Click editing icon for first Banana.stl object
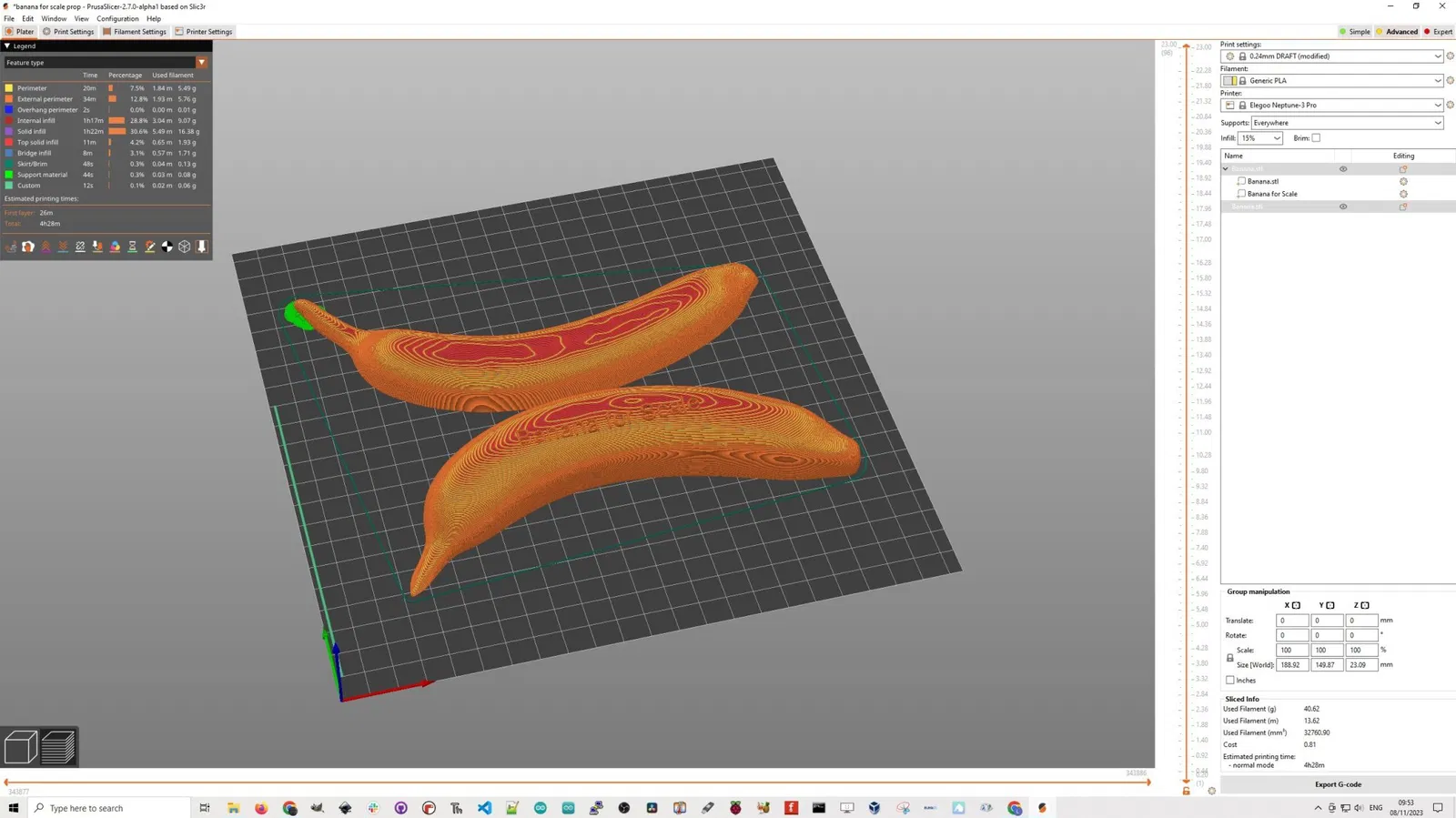The image size is (1456, 818). [x=1403, y=169]
